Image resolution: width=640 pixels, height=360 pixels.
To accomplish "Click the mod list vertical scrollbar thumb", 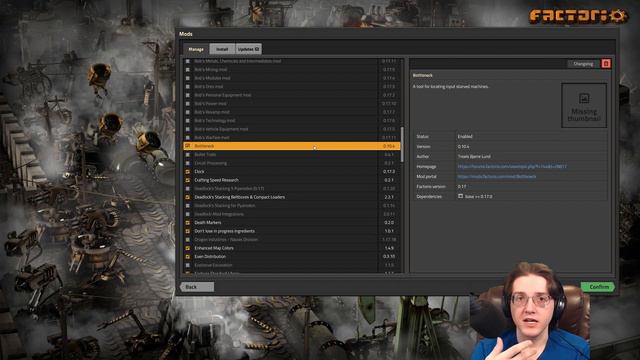I will [402, 144].
